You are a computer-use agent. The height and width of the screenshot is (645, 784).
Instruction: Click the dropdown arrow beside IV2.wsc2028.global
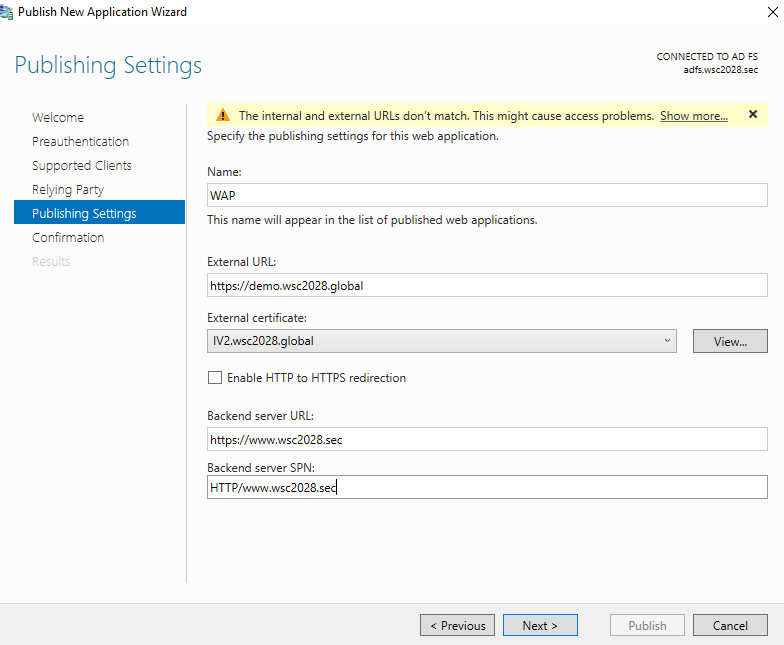coord(667,340)
